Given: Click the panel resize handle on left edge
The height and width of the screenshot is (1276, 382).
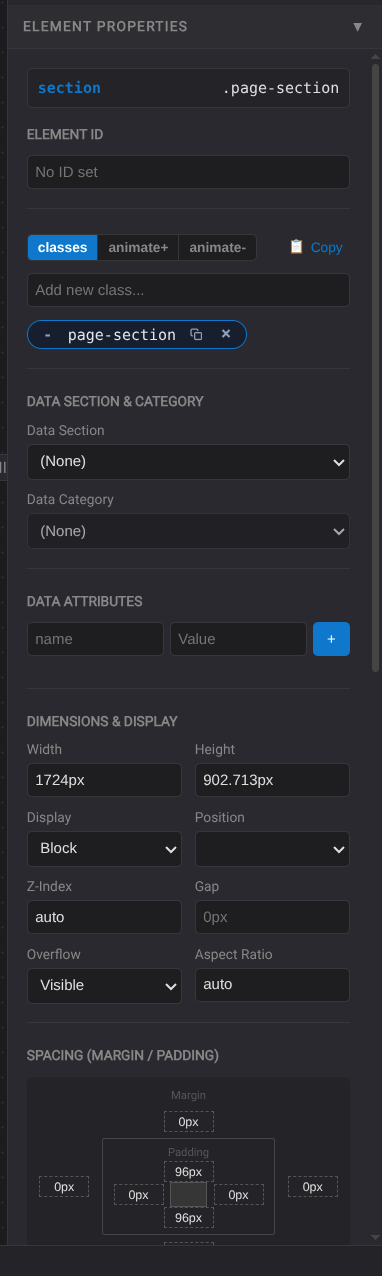Looking at the screenshot, I should pos(3,467).
